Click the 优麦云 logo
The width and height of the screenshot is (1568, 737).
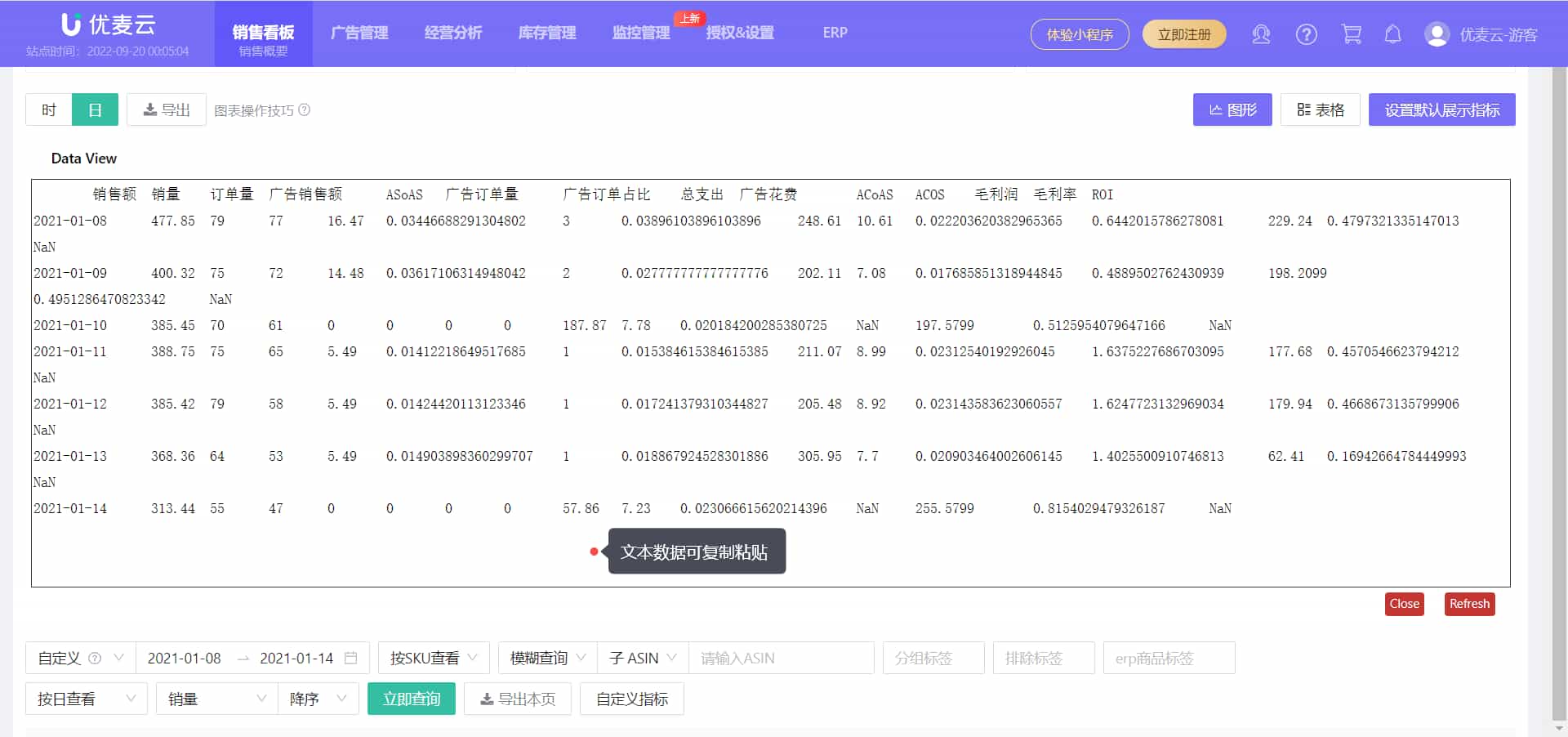[109, 25]
